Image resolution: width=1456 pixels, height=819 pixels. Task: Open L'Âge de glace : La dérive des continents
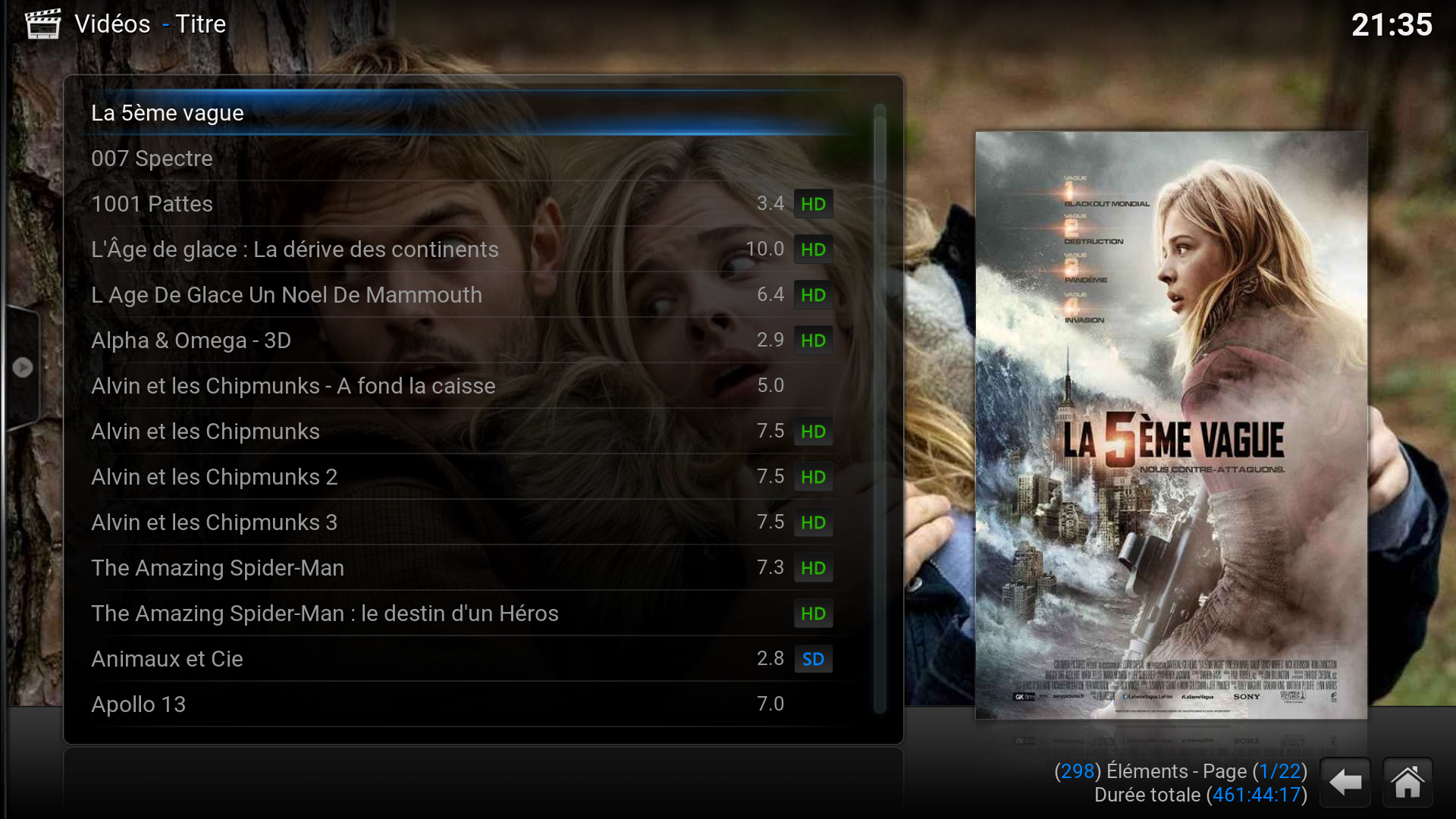tap(470, 249)
